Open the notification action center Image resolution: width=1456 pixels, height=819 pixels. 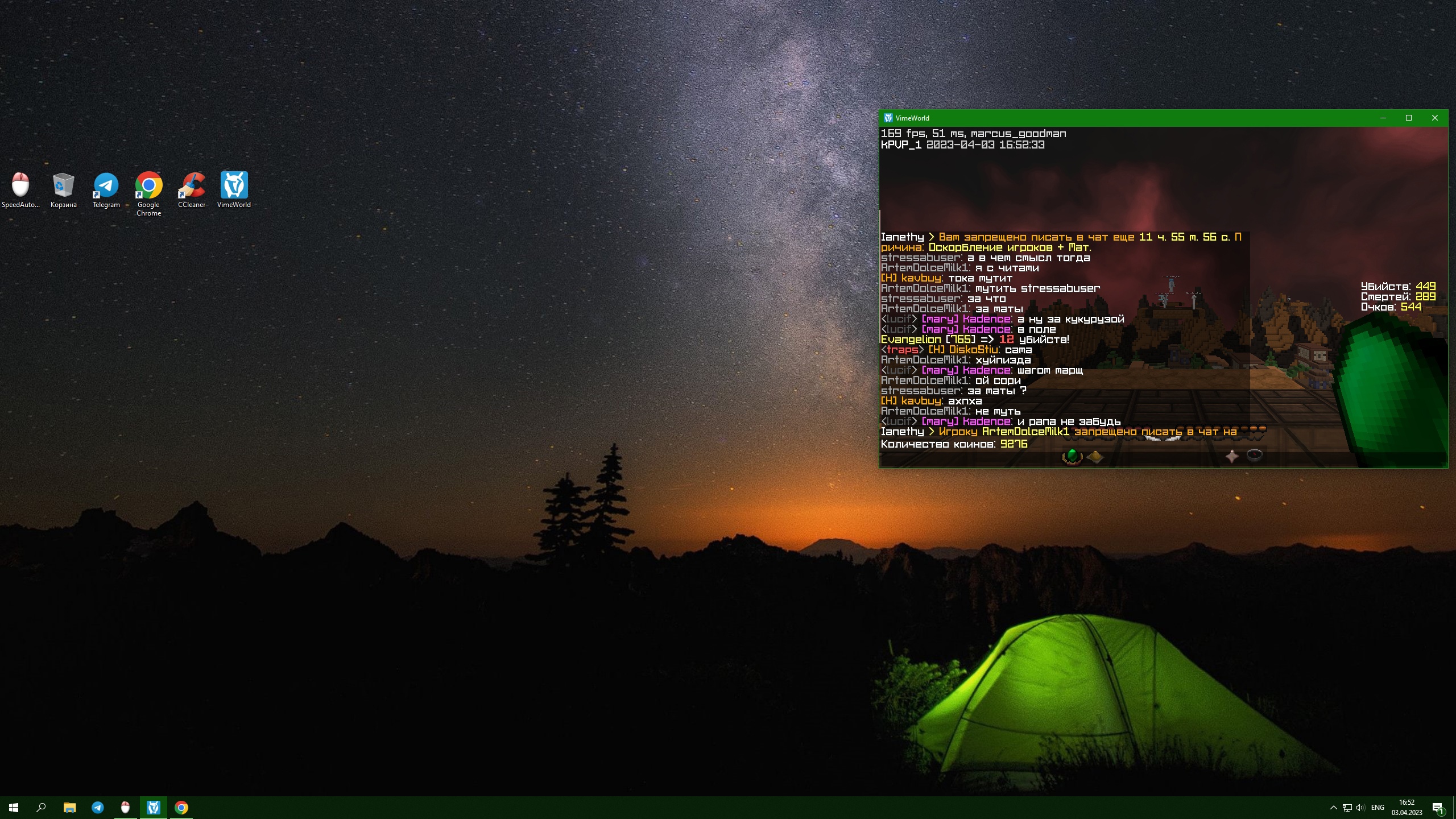[x=1438, y=808]
